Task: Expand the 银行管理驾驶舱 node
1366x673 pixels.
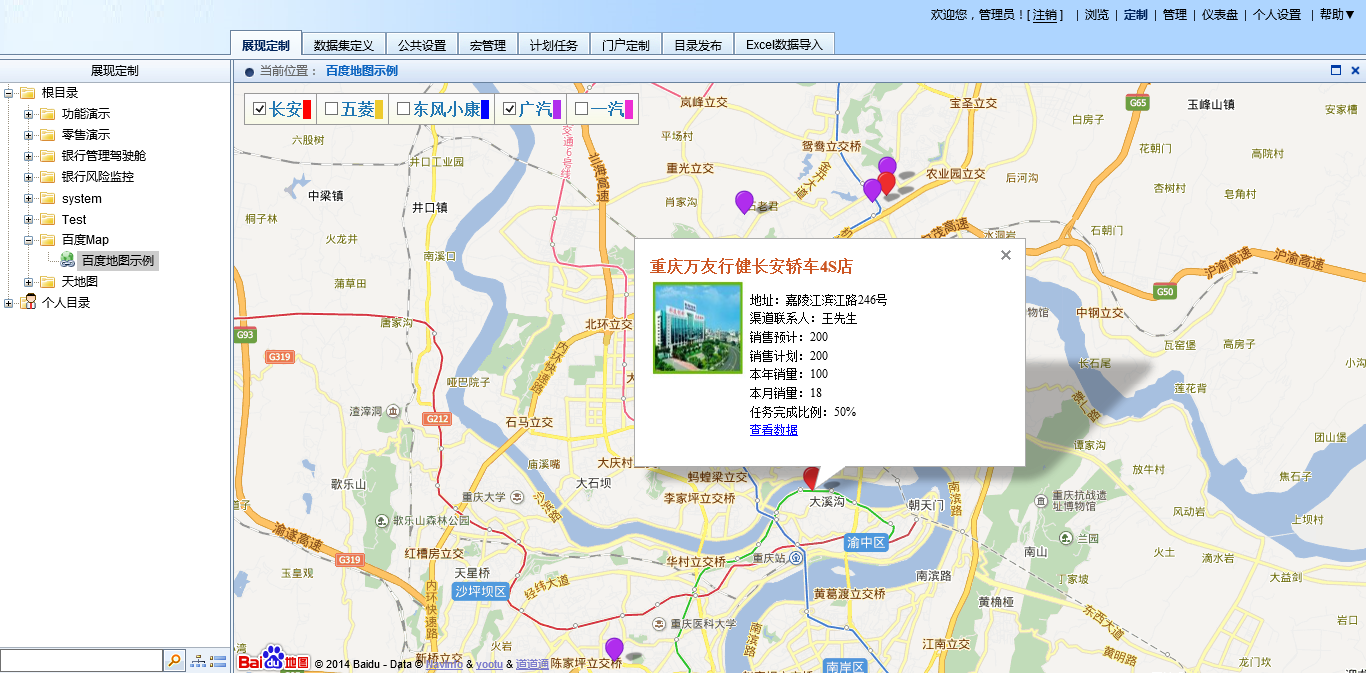Action: click(x=28, y=156)
